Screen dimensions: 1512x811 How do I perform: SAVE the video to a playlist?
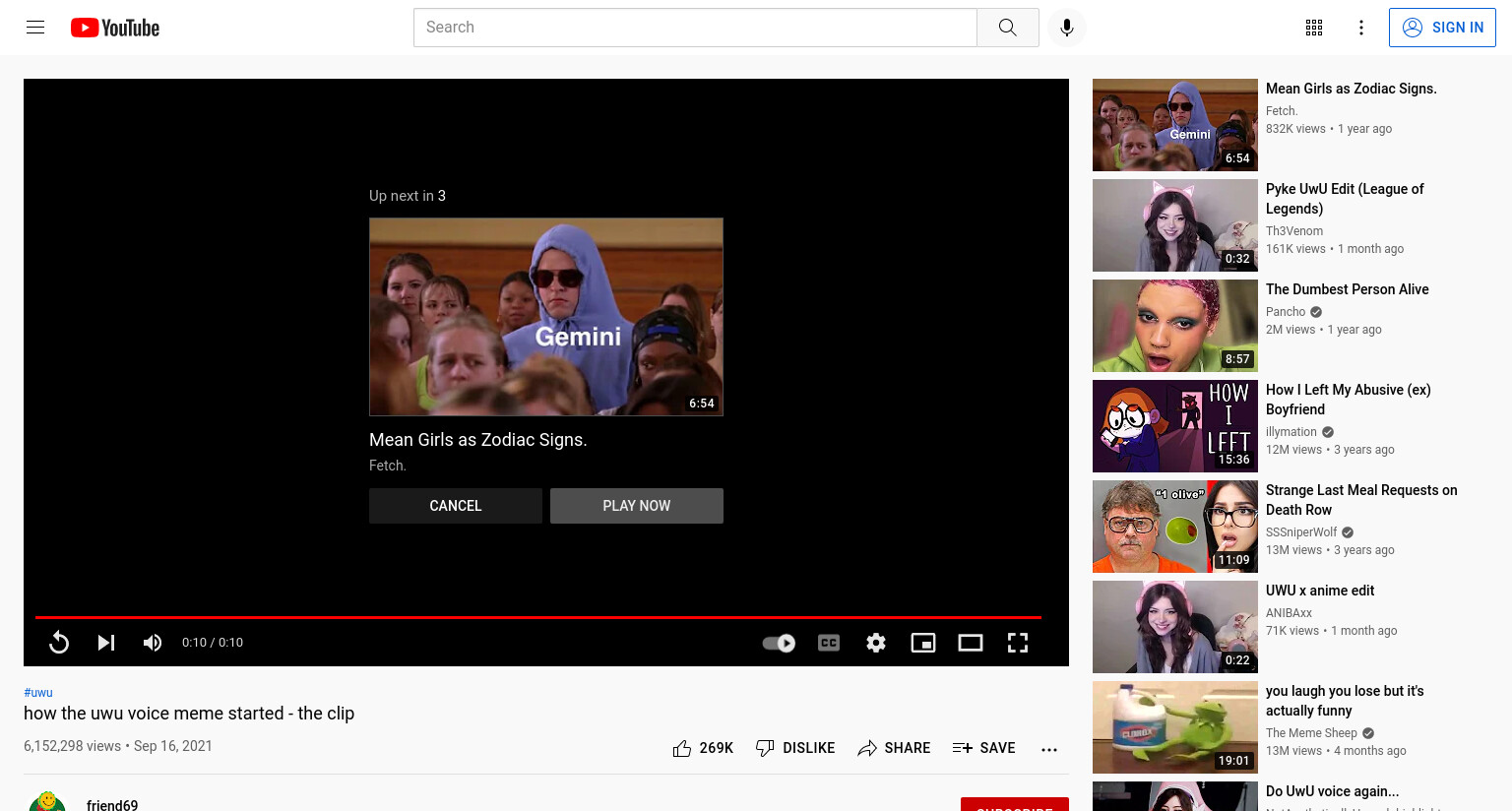(x=983, y=748)
